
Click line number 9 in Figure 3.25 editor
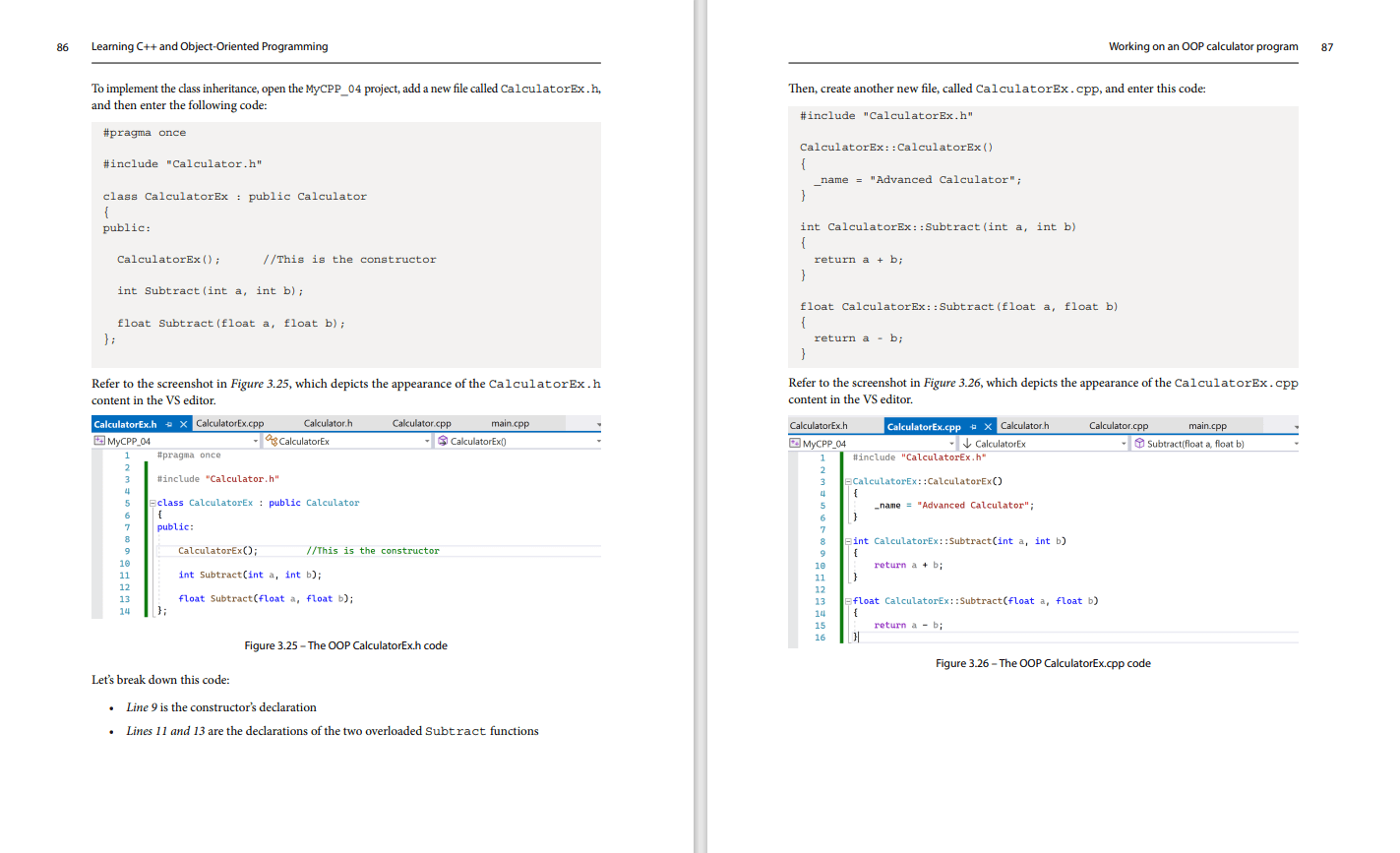coord(127,551)
